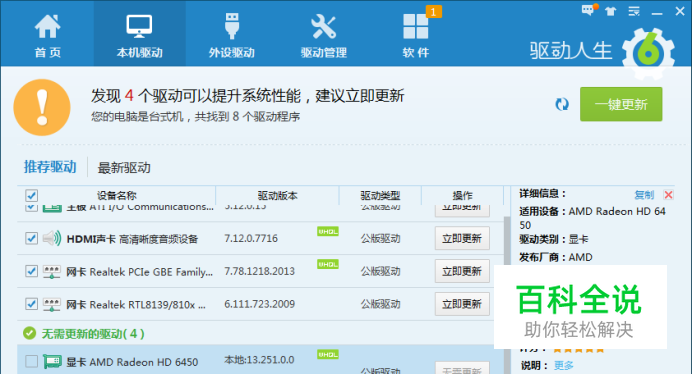The image size is (692, 374).
Task: Update the Realtek RTL8139/810x driver
Action: [x=462, y=304]
